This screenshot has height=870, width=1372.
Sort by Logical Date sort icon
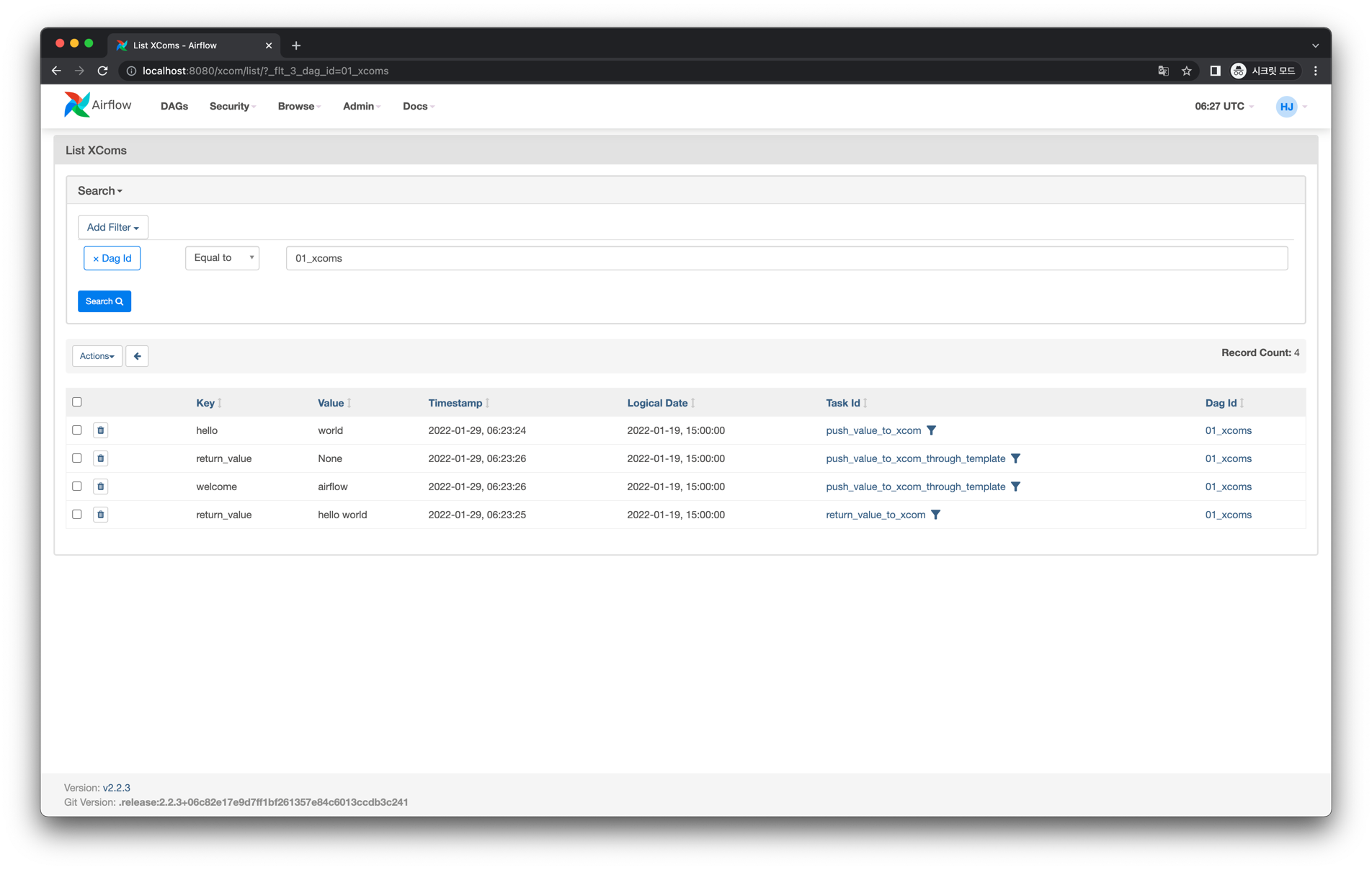coord(693,403)
